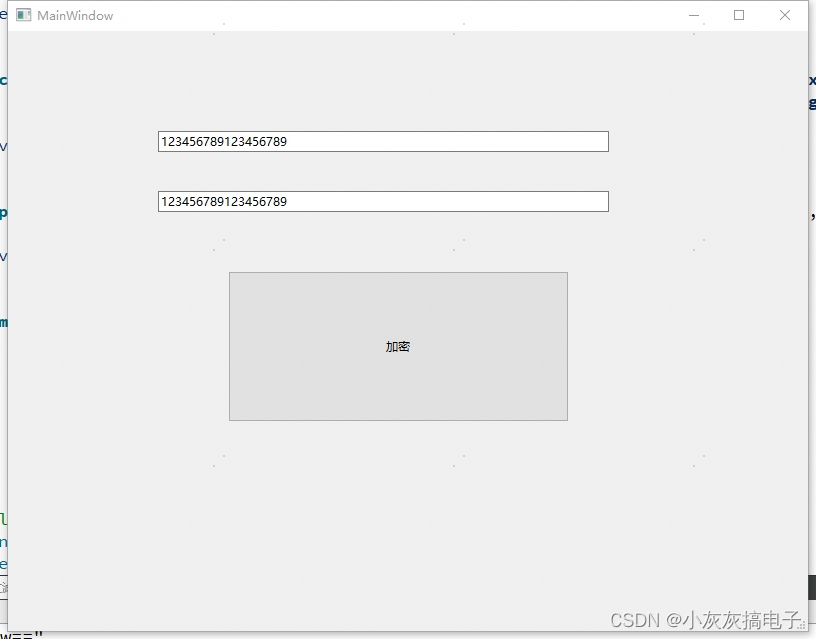
Task: Click the teal "c" text at top-left edge
Action: pos(3,80)
